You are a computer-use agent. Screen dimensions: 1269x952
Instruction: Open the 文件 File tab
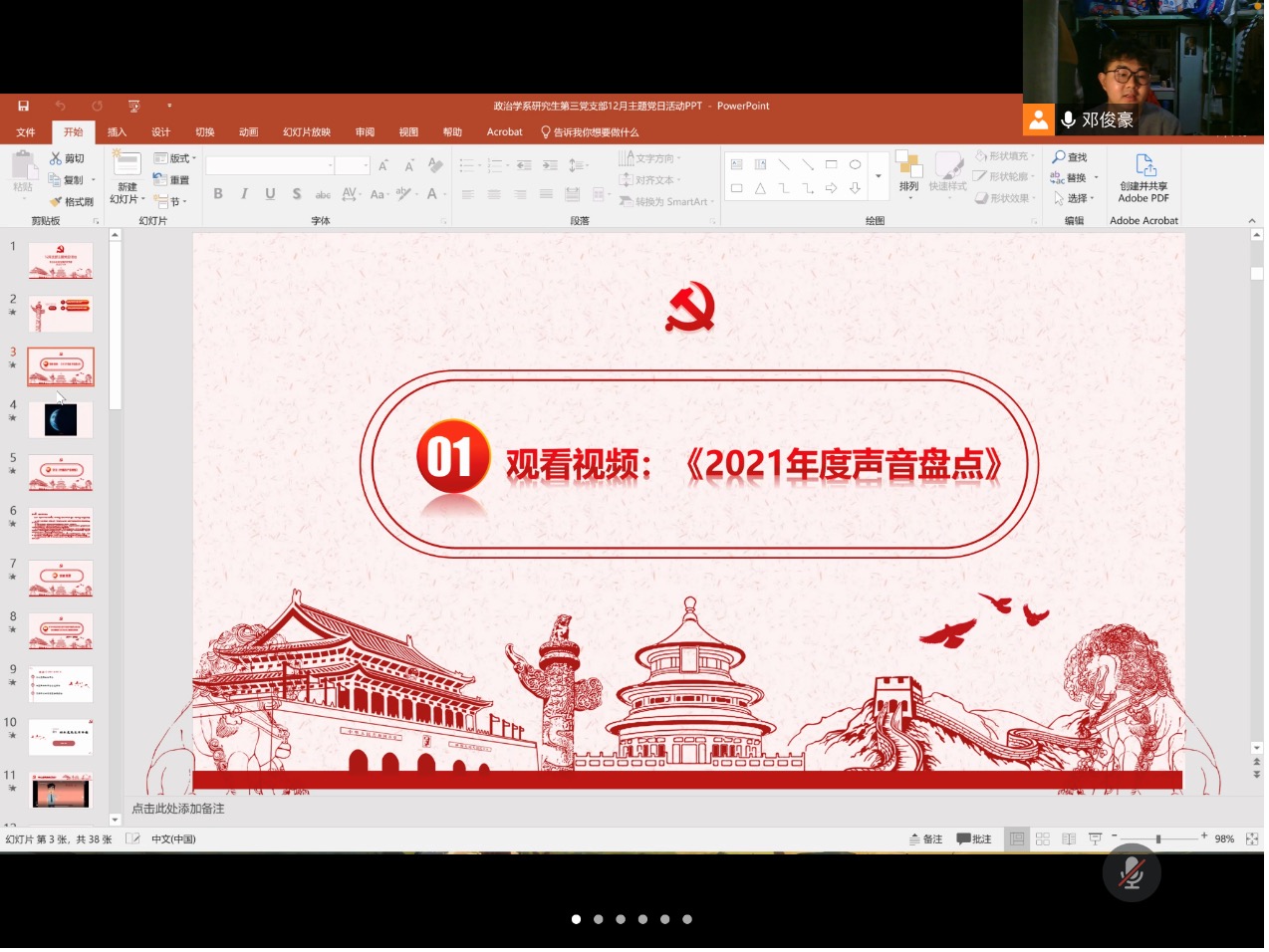tap(26, 132)
